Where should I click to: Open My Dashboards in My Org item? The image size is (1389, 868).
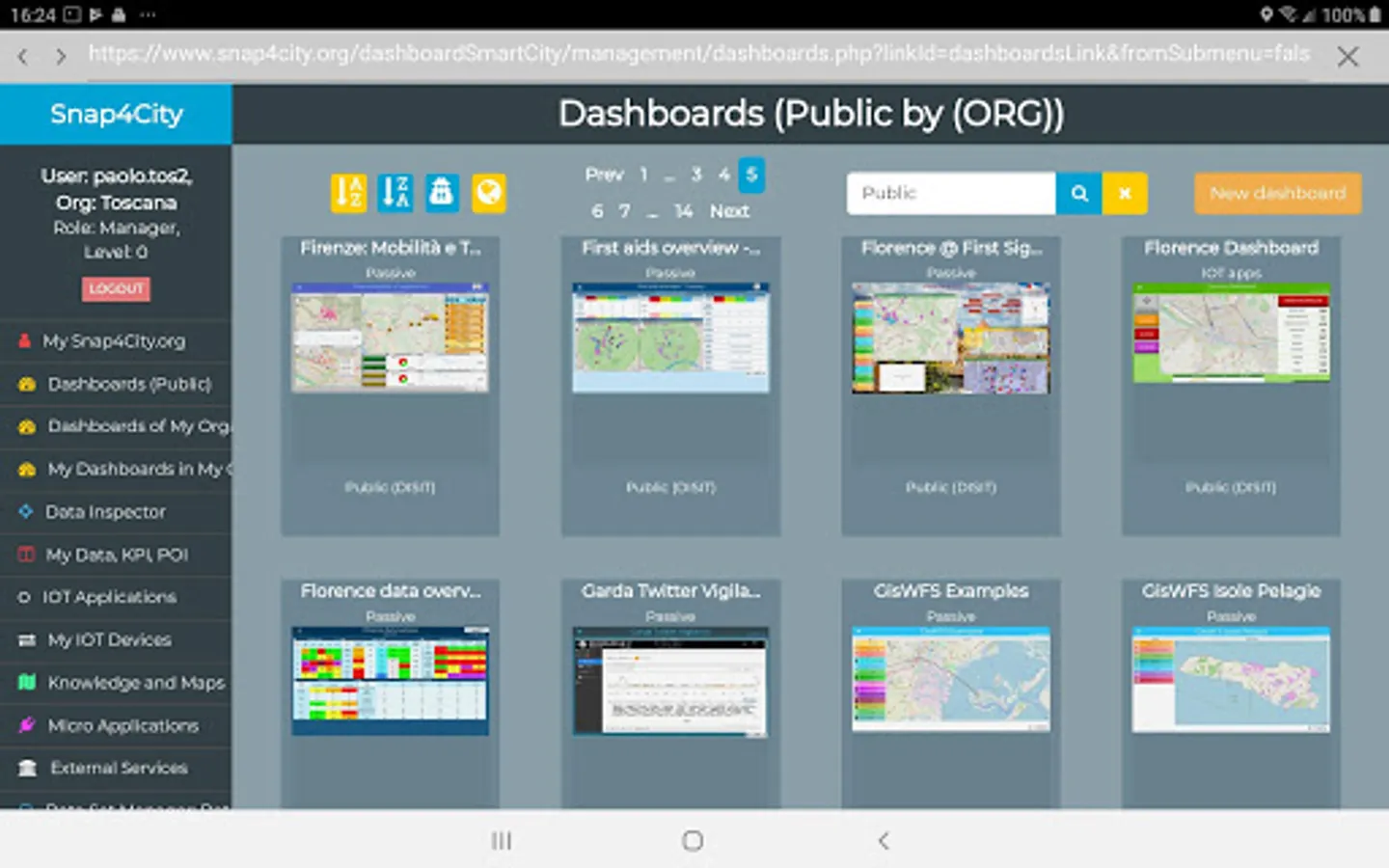click(116, 469)
